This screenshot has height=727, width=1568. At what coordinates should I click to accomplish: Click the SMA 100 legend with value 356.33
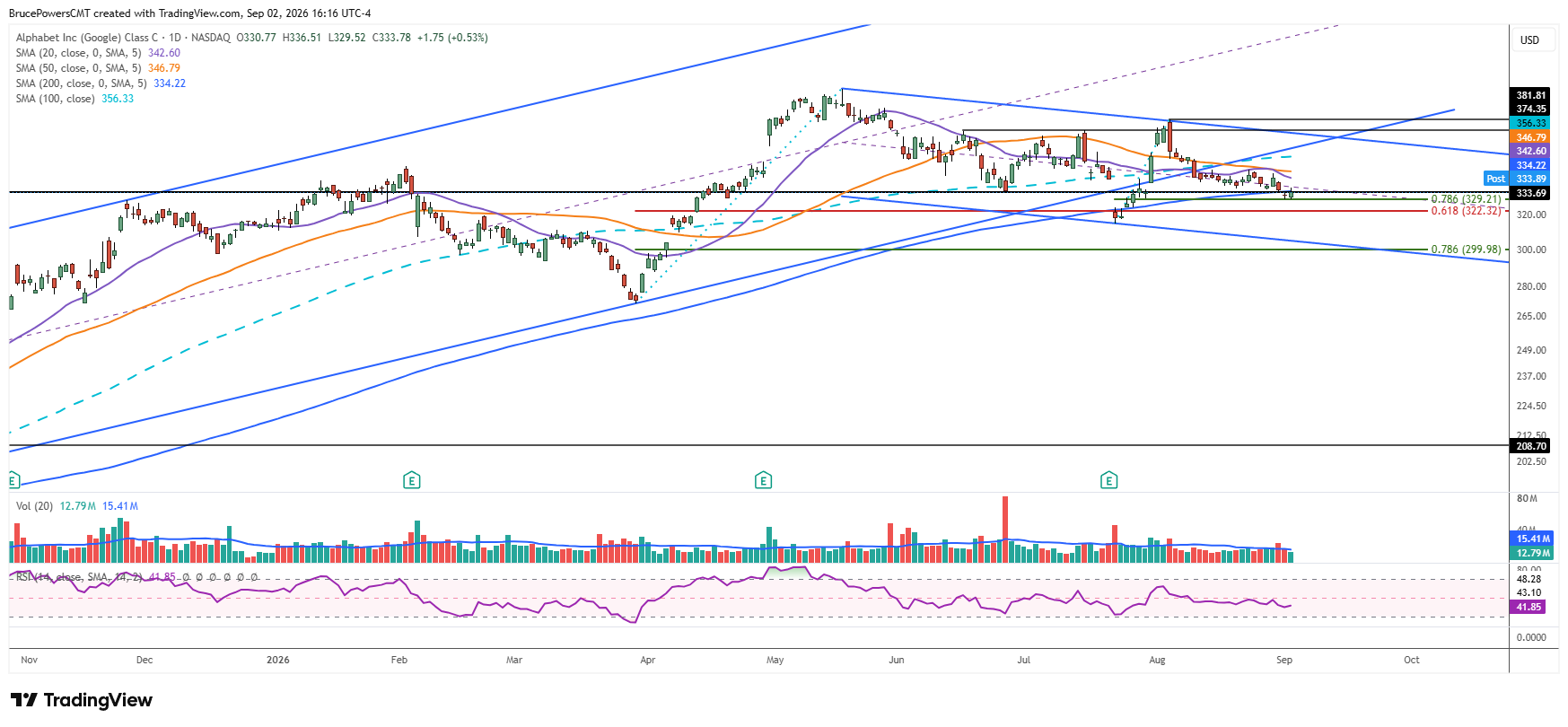click(74, 99)
